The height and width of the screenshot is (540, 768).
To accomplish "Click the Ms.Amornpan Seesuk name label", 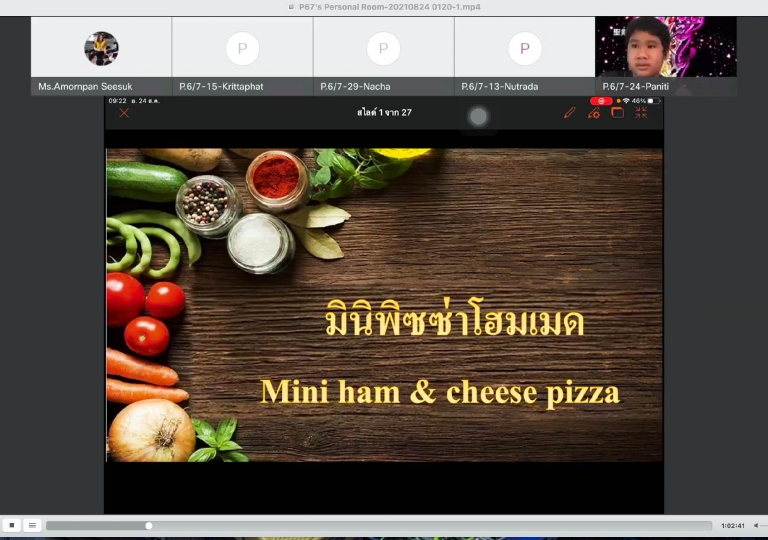I will (x=85, y=87).
